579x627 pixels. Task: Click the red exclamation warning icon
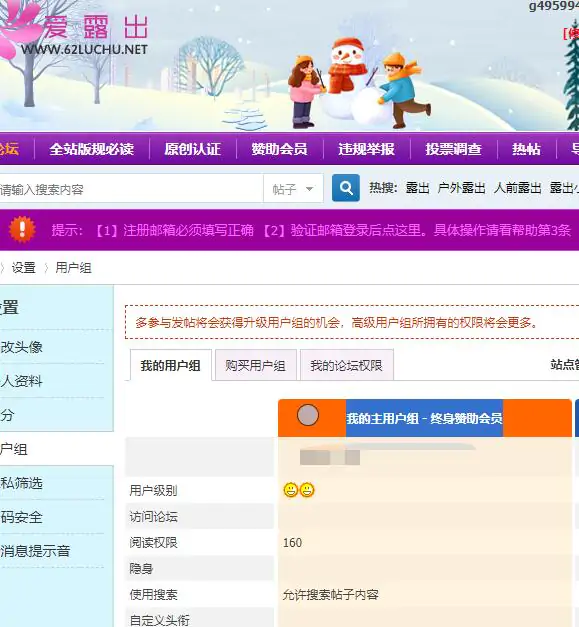click(22, 230)
